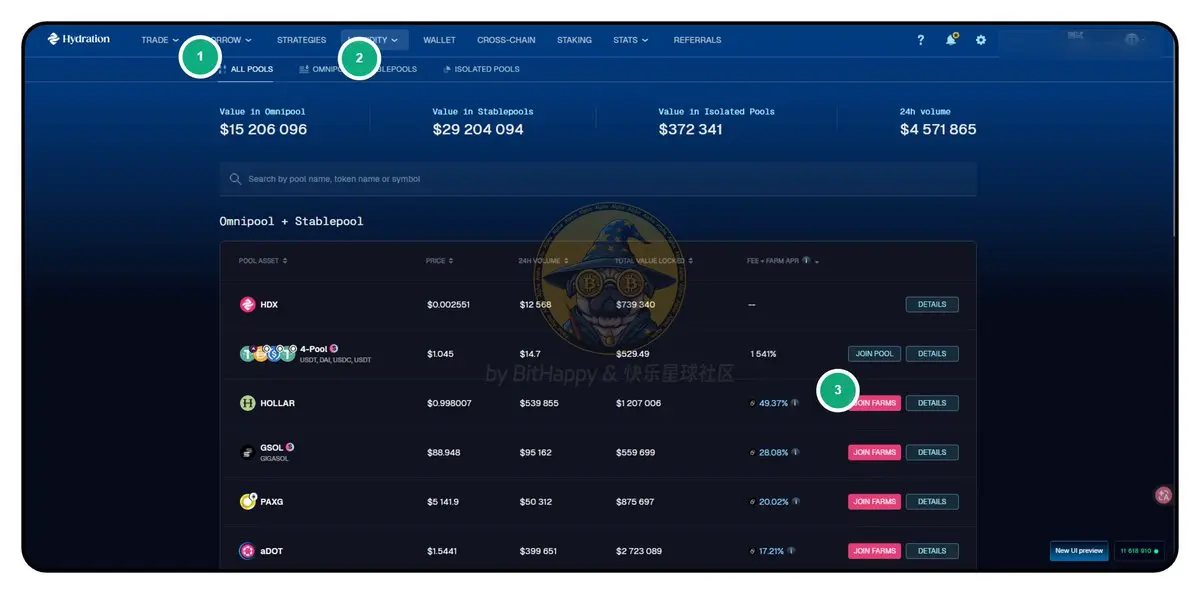1200x594 pixels.
Task: Sort table by Pool Asset column
Action: (x=263, y=261)
